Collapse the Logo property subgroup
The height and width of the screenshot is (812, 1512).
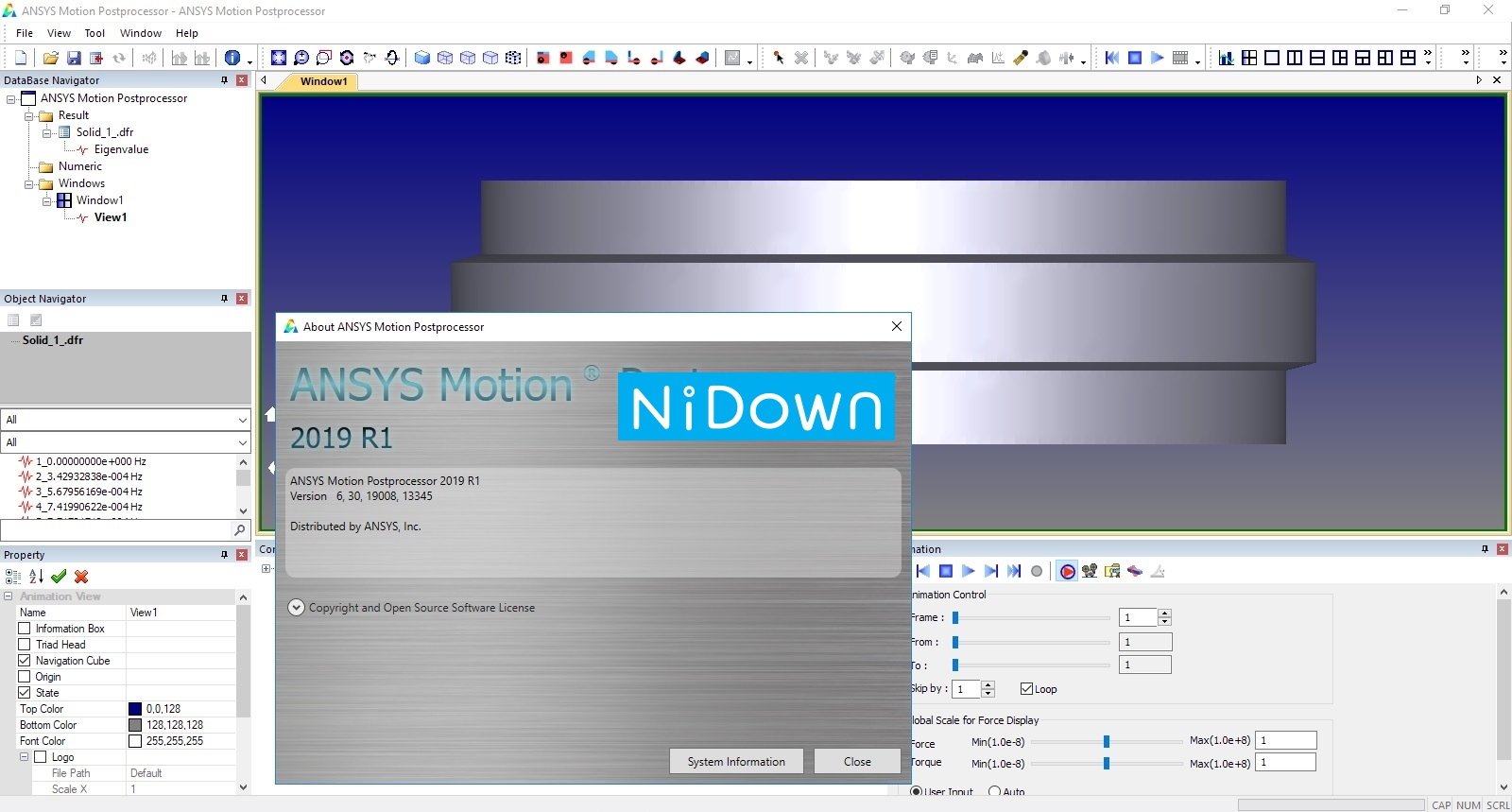click(x=25, y=757)
